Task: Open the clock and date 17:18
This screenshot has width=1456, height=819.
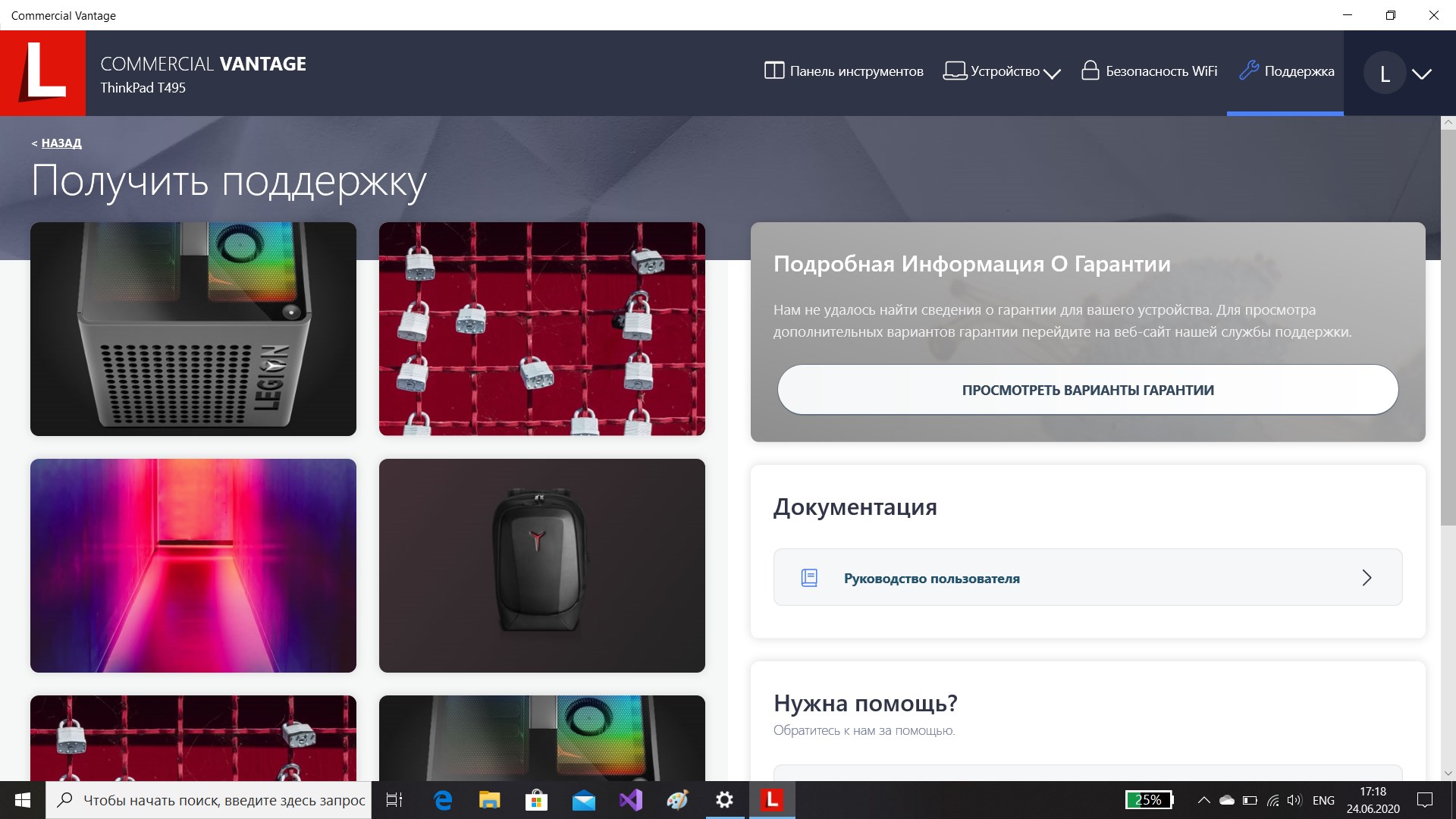Action: 1373,800
